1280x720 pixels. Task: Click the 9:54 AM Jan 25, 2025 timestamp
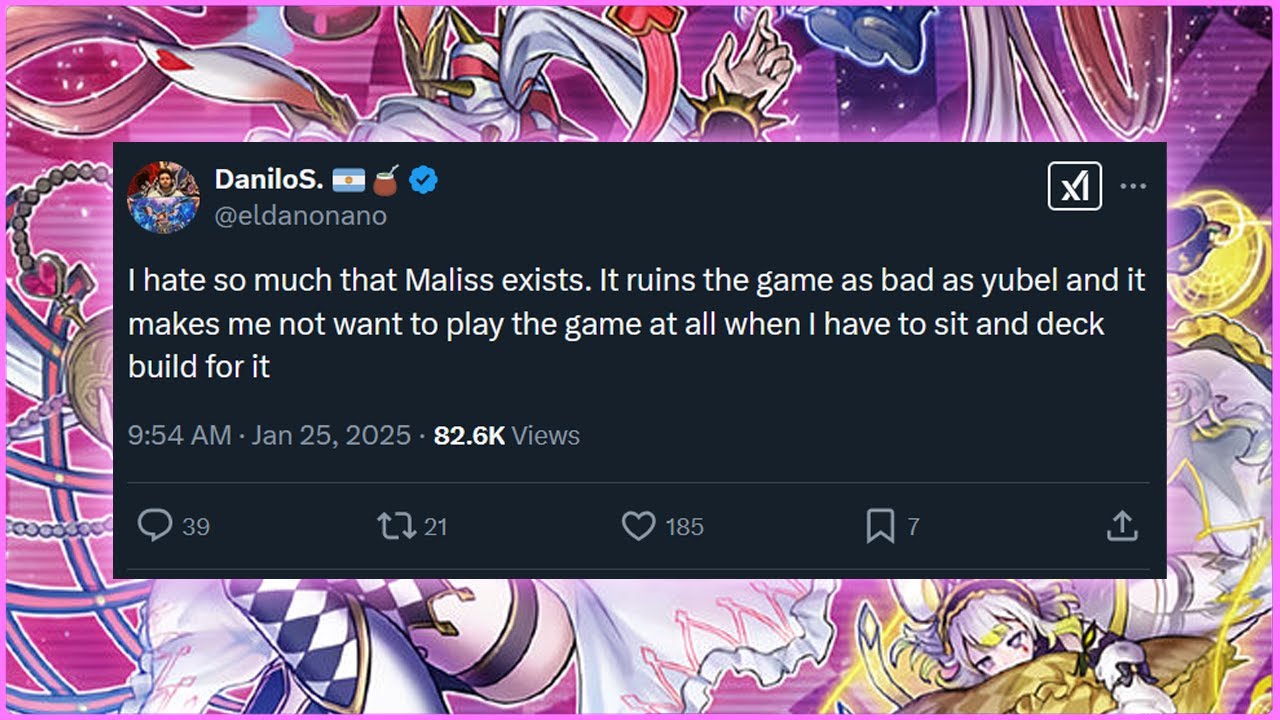[270, 435]
